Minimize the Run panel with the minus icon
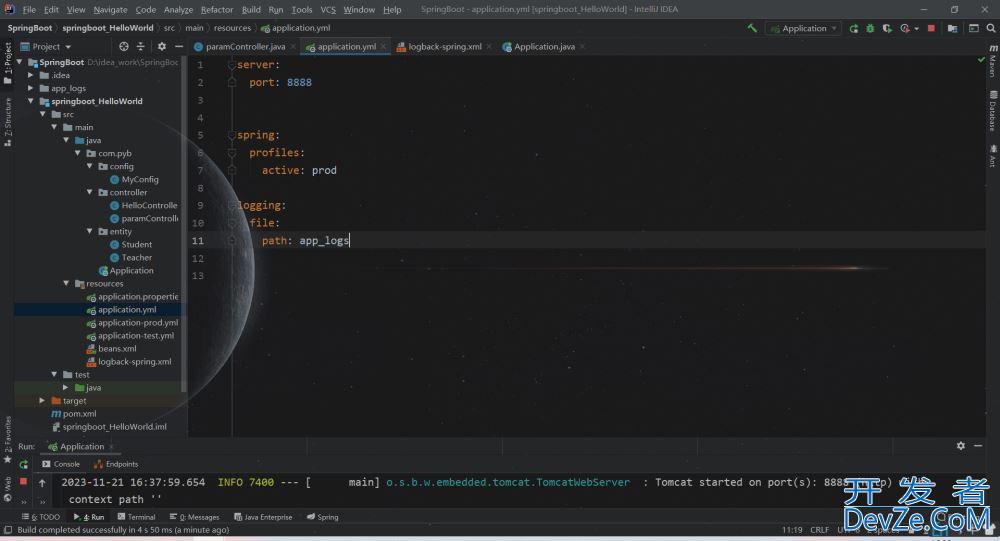1000x541 pixels. click(978, 446)
